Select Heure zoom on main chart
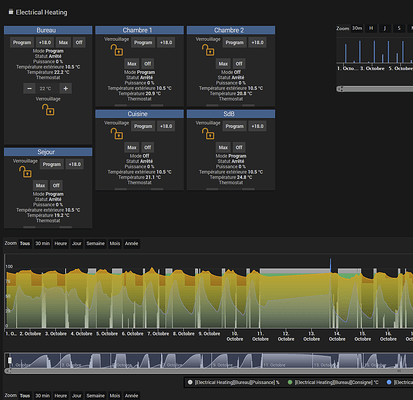The height and width of the screenshot is (400, 413). point(61,243)
